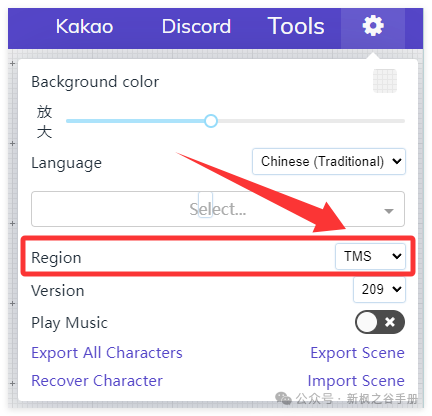This screenshot has height=416, width=432.
Task: Click the Import Scene link
Action: tap(356, 381)
